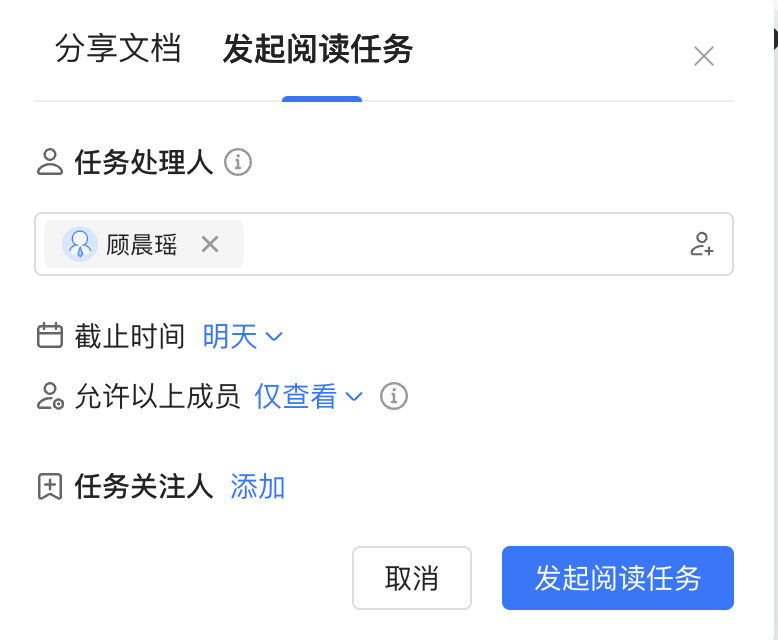
Task: Remove 顾晨瑶 from task assignees
Action: click(210, 244)
